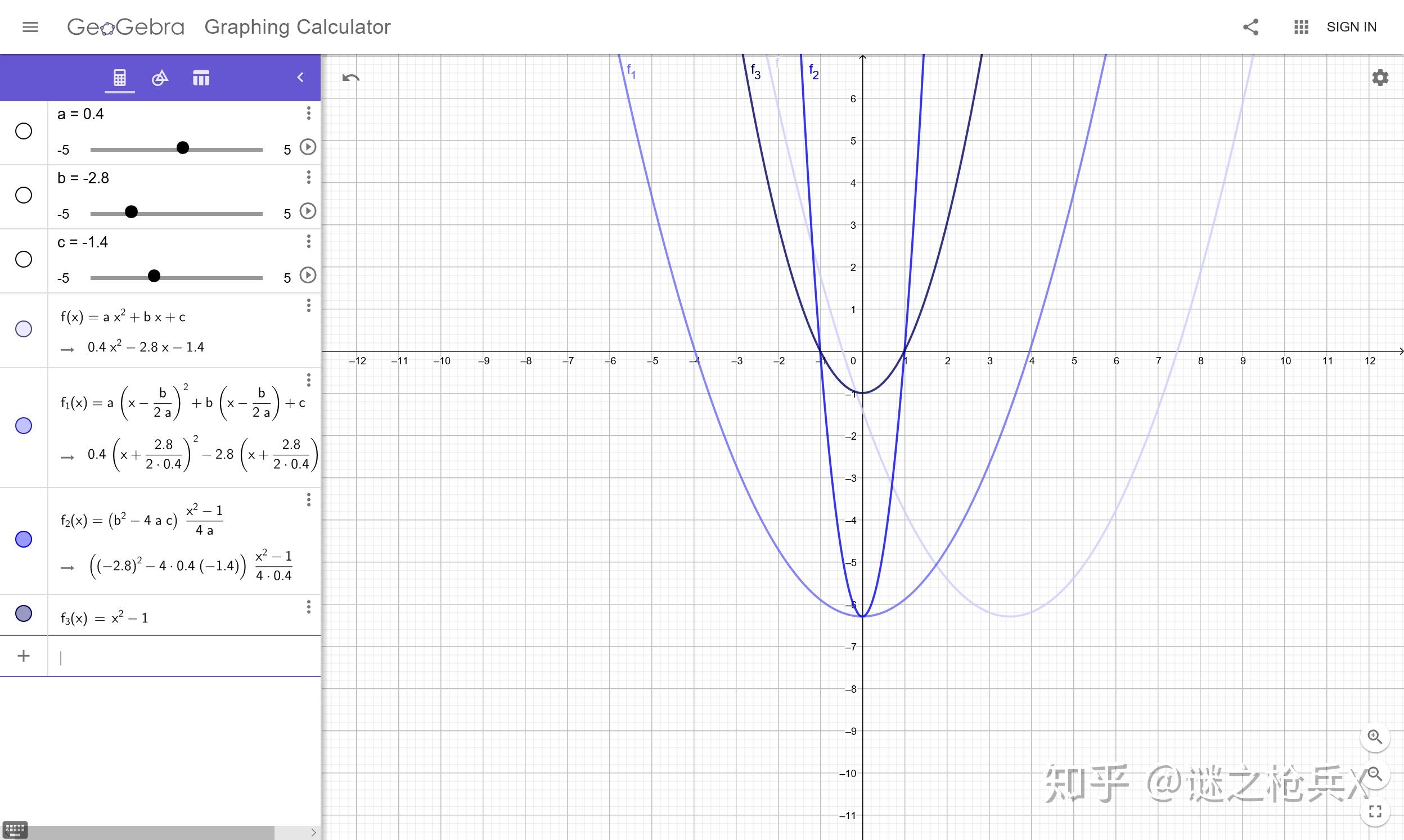The height and width of the screenshot is (840, 1404).
Task: Hide the f3(x) parabola
Action: [x=23, y=613]
